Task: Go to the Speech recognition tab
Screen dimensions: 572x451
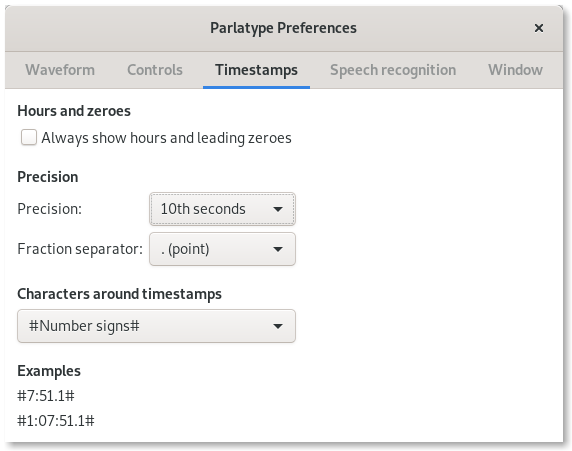Action: pyautogui.click(x=393, y=70)
